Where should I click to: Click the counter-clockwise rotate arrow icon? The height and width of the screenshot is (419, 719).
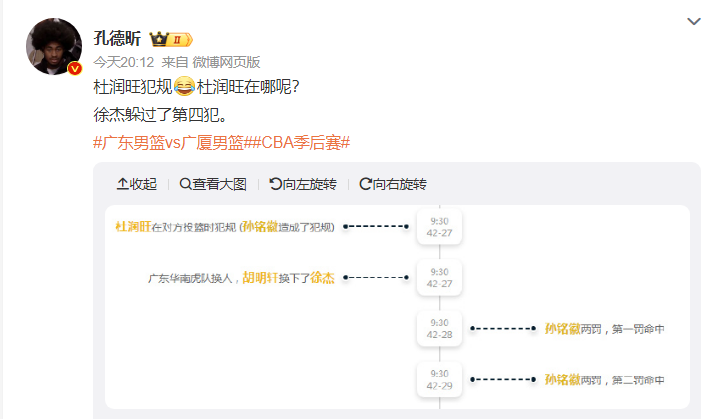[x=275, y=184]
